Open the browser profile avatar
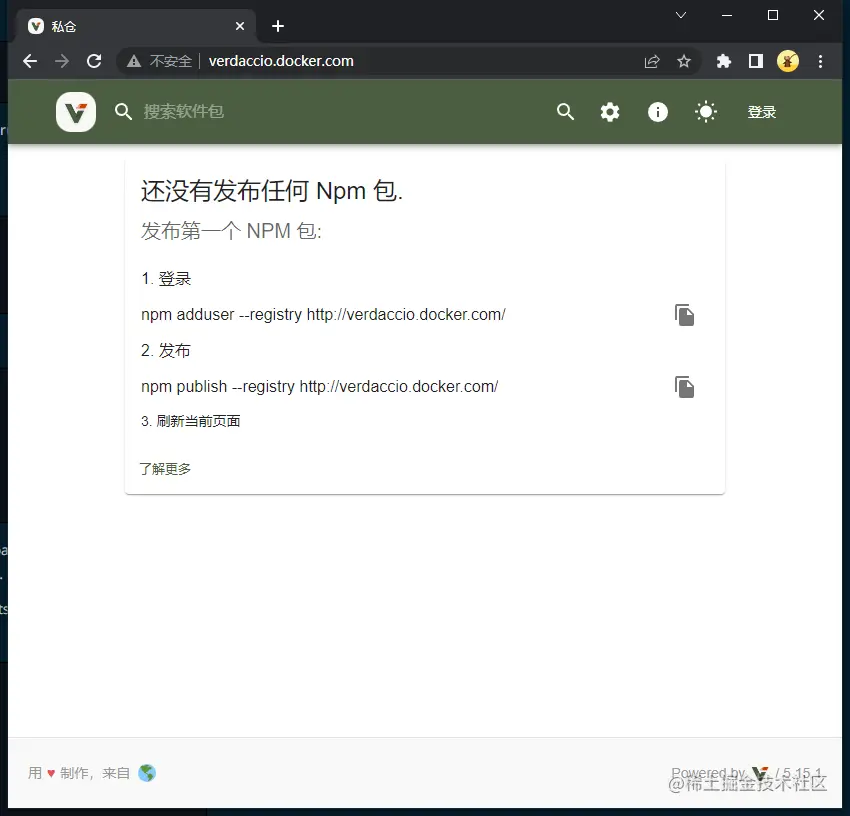850x816 pixels. coord(788,61)
